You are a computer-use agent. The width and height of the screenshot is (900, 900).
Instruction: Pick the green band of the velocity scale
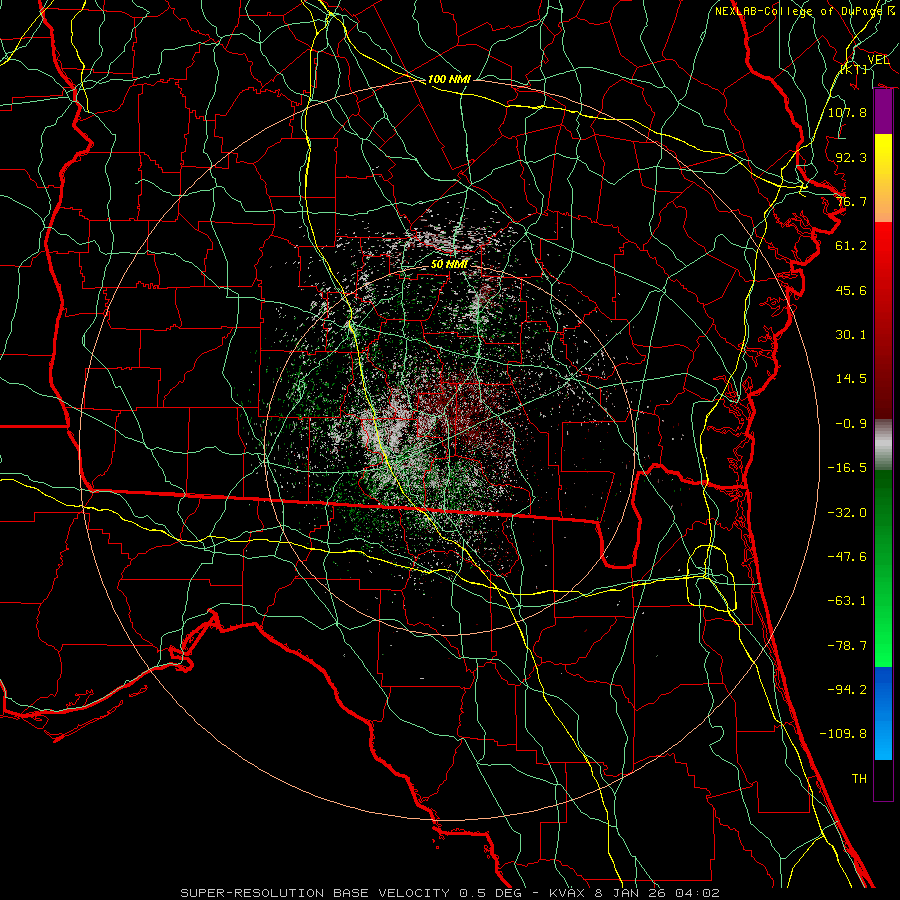(883, 568)
